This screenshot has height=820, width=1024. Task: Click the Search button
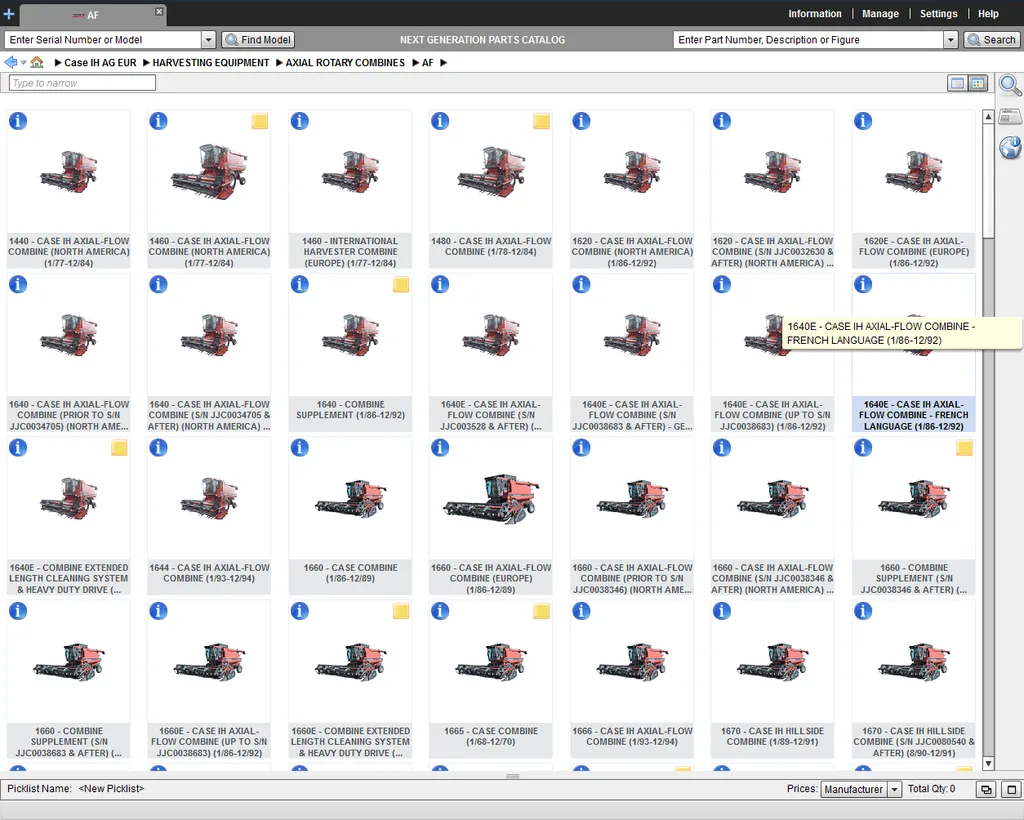point(991,40)
